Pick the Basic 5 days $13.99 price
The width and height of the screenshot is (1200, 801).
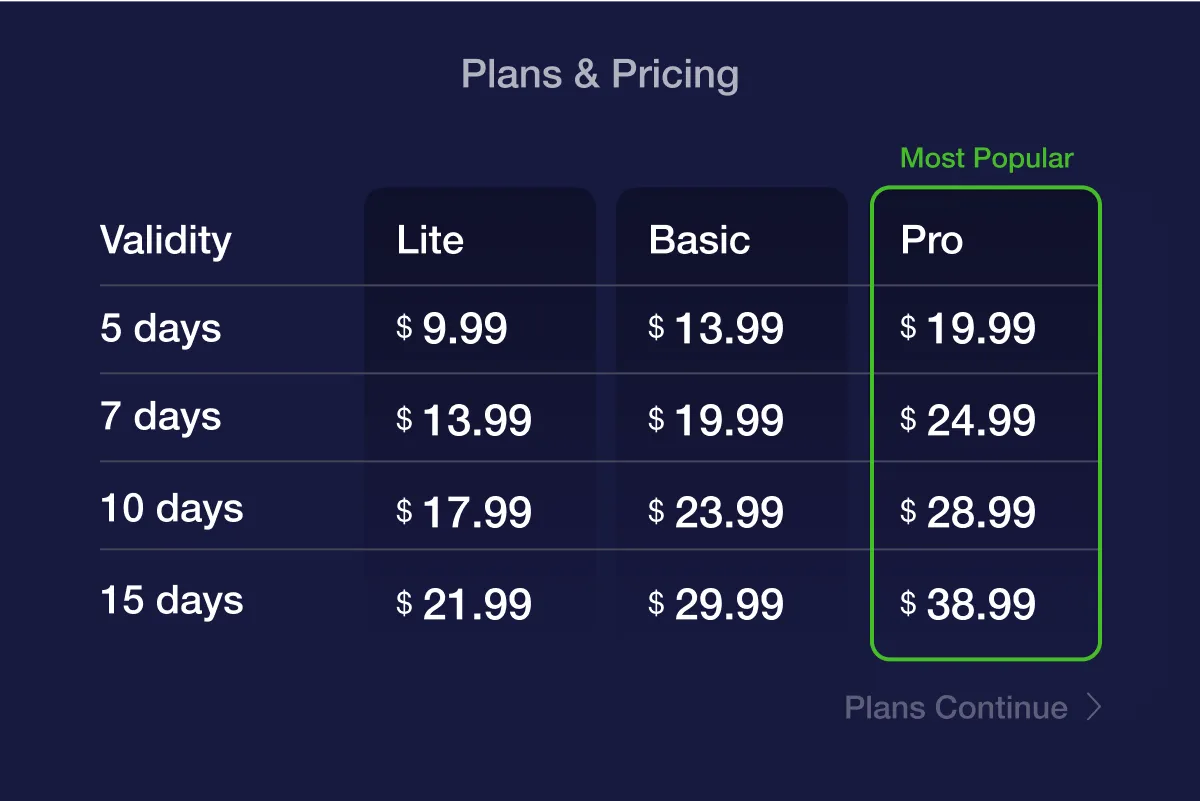[x=716, y=329]
